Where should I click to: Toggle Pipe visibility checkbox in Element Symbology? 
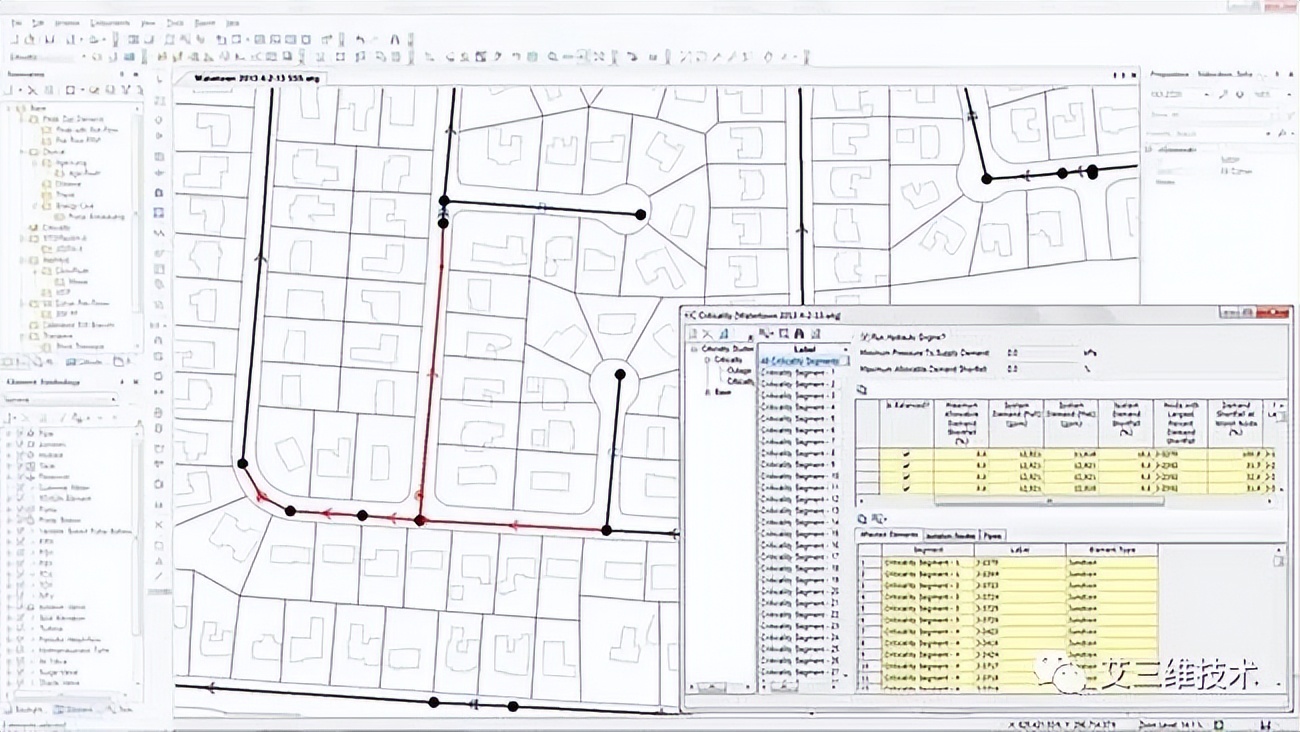click(x=20, y=433)
